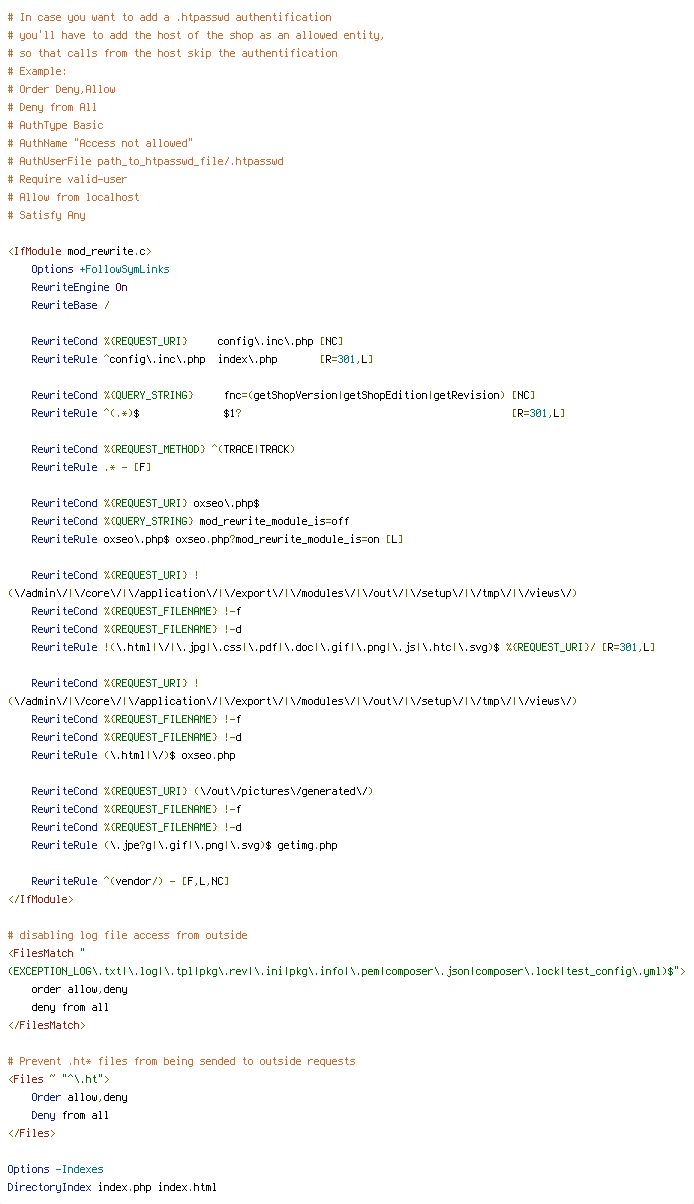
Task: Select capitalized 'Order allow,deny' inside Files block
Action: pyautogui.click(x=79, y=1097)
